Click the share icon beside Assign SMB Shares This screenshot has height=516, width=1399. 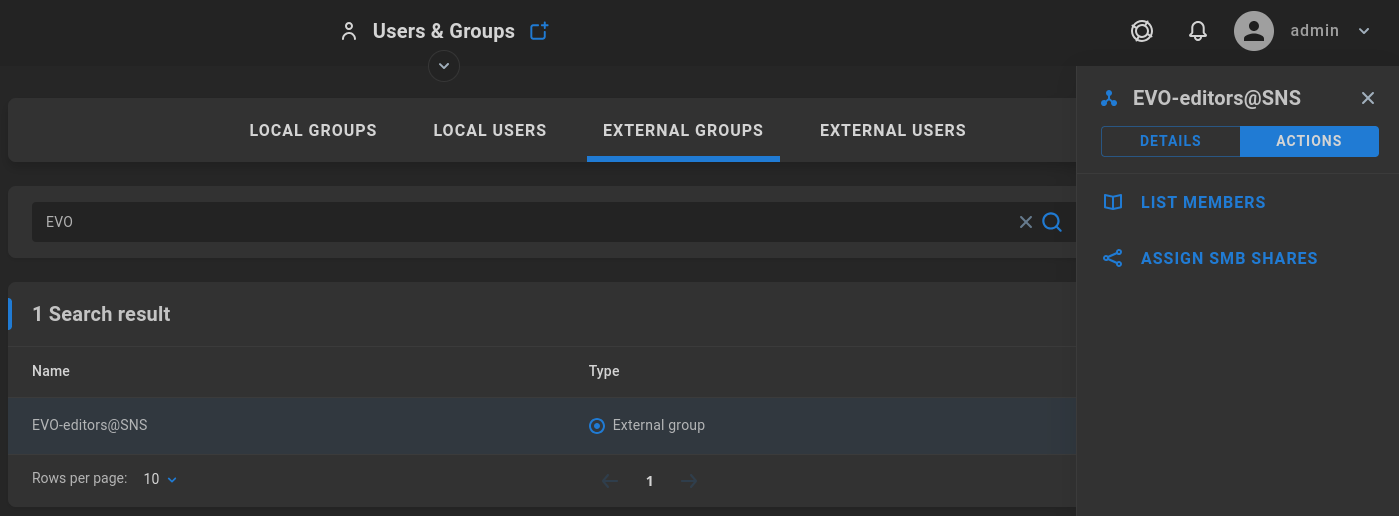(x=1113, y=258)
